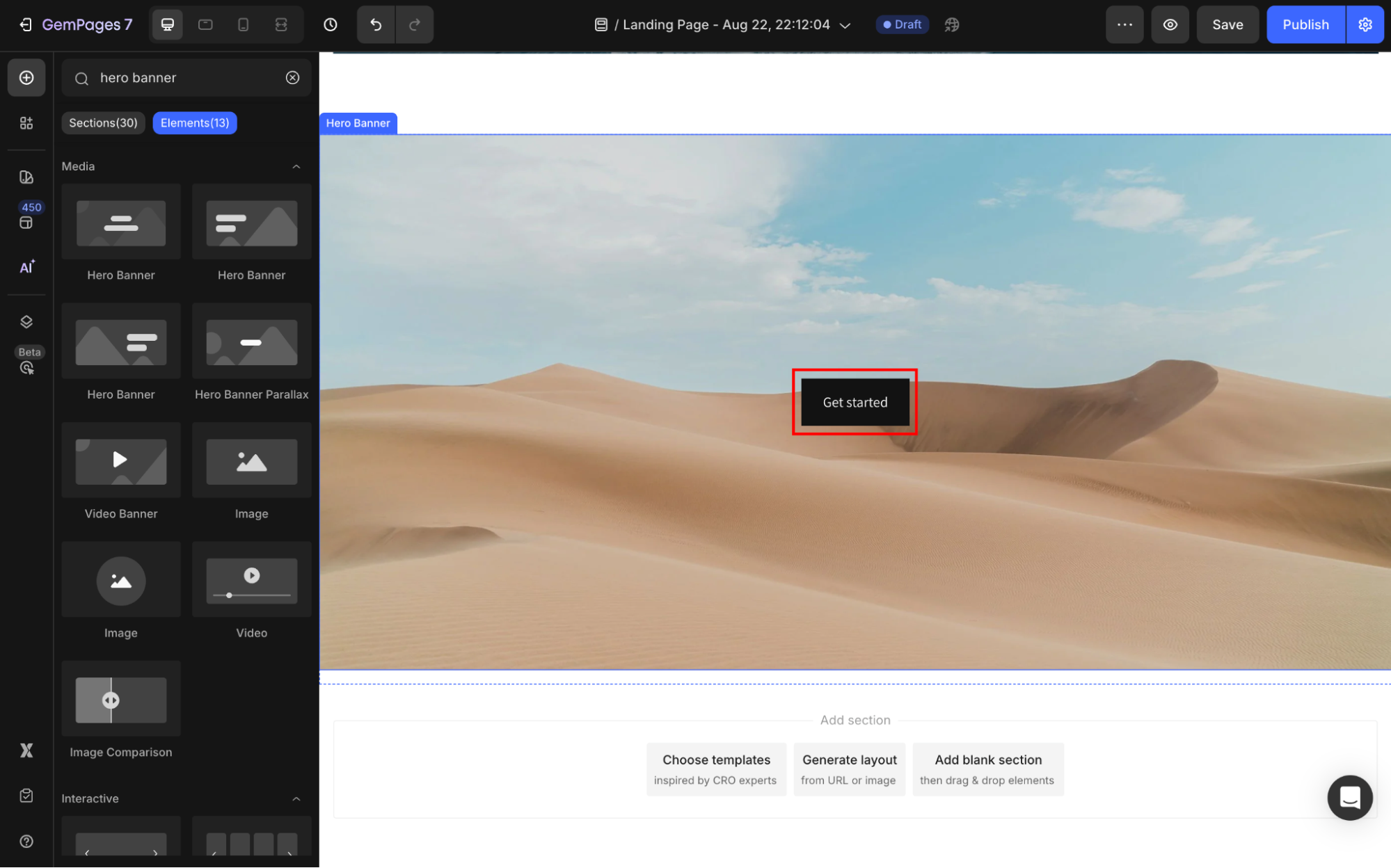
Task: Switch to mobile device view
Action: [243, 25]
